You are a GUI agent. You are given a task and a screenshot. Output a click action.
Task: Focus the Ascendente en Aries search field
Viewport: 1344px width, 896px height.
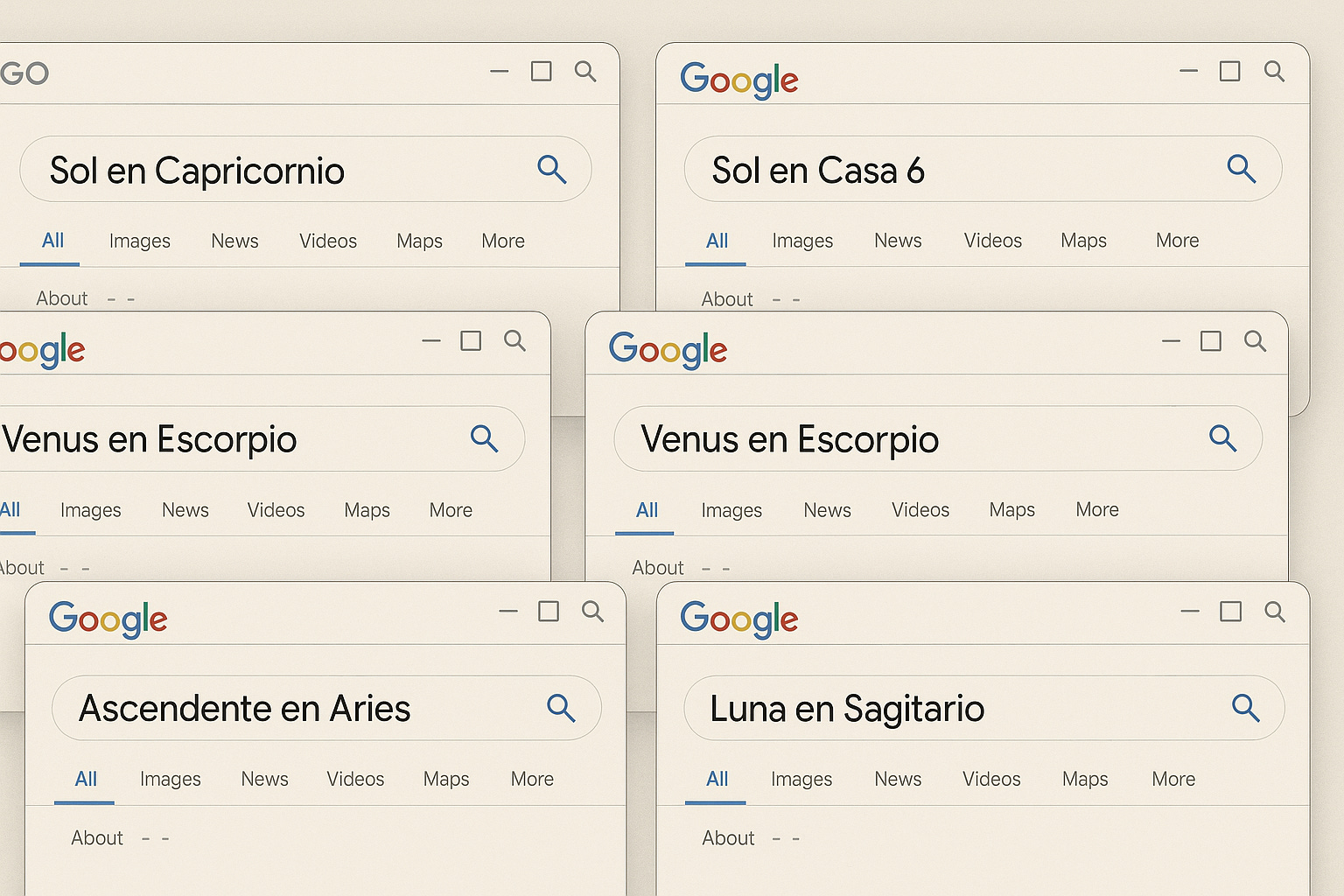[x=326, y=707]
